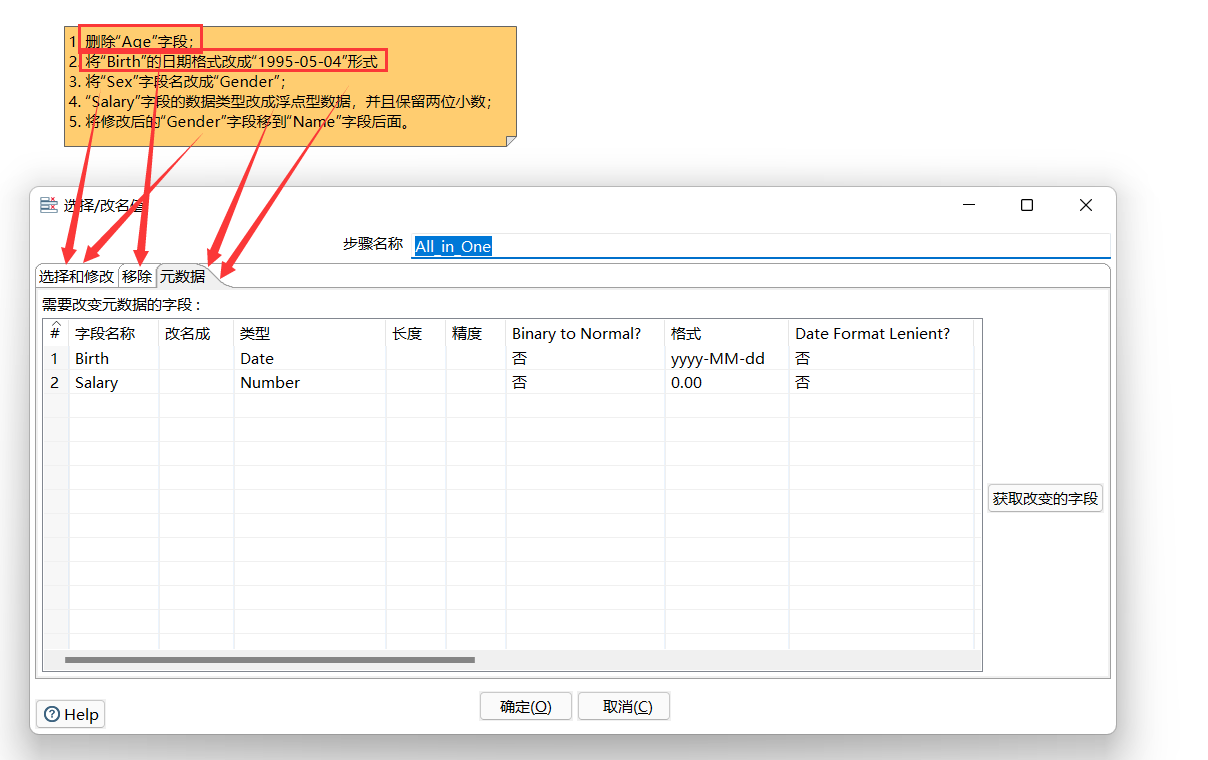Select the Birth field name cell
Screen dimensions: 1208x760
click(x=113, y=358)
